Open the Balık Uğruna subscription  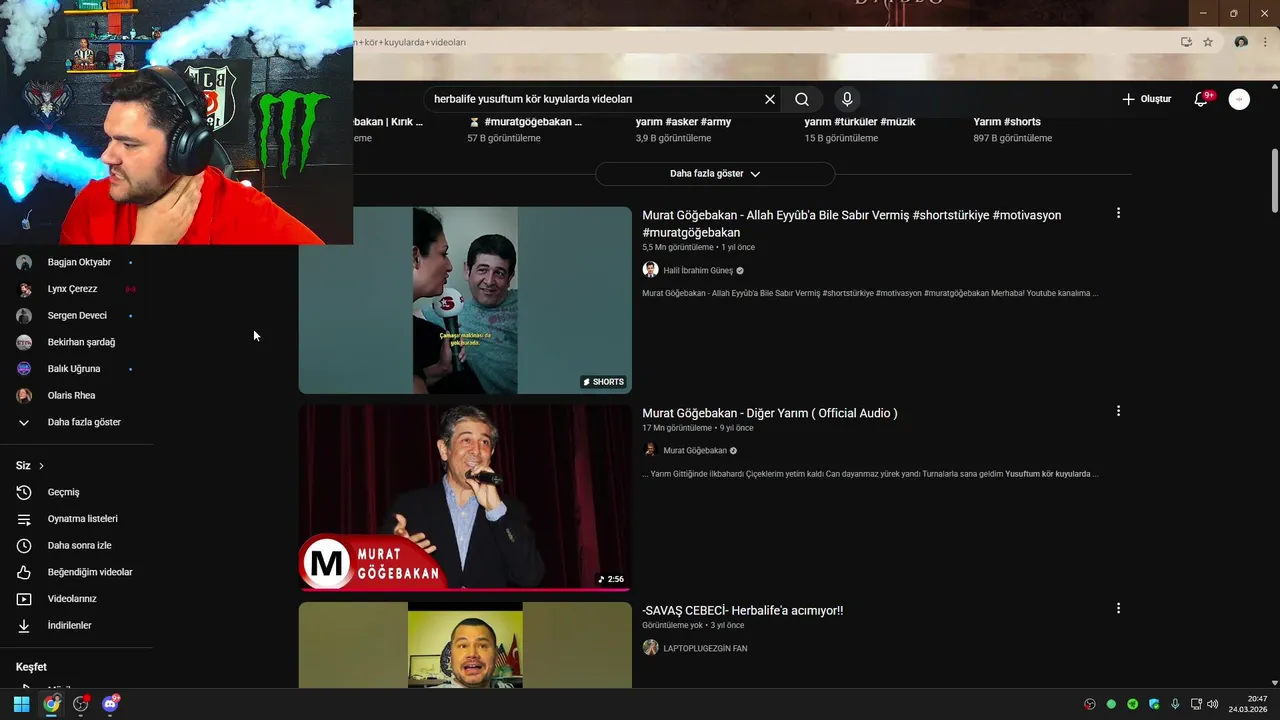[76, 369]
